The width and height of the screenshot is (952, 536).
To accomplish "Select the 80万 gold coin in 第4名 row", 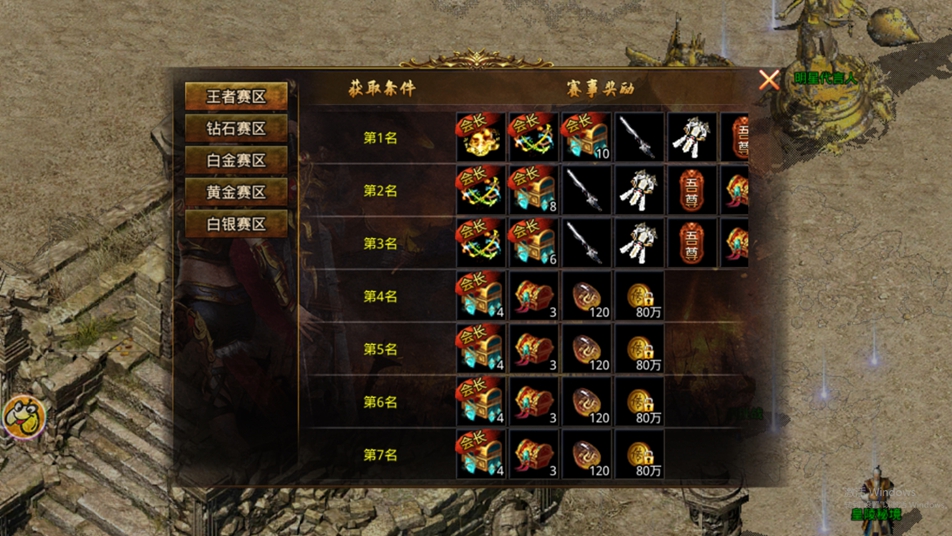I will (x=639, y=296).
